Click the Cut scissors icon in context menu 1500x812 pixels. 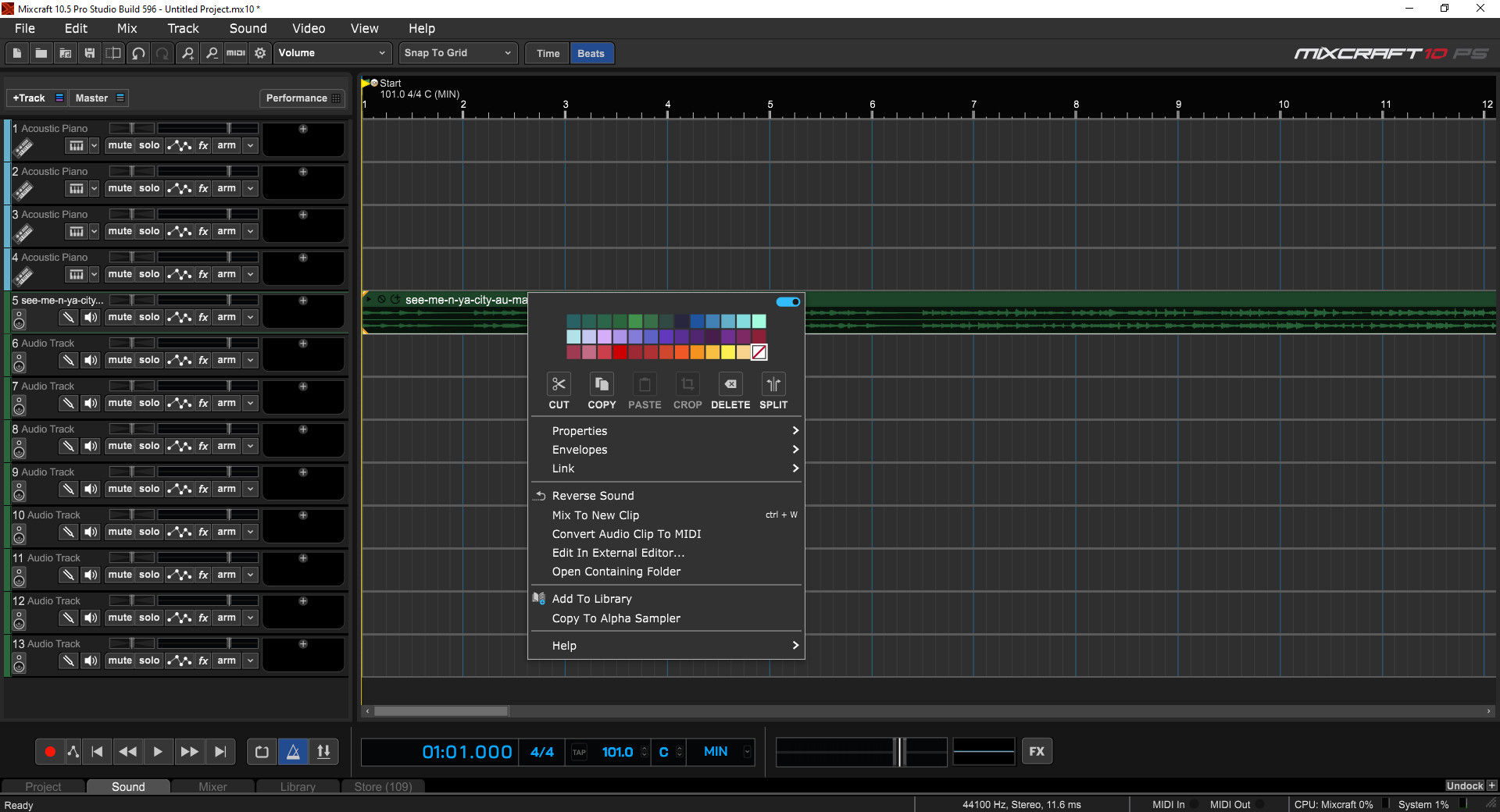[x=559, y=384]
